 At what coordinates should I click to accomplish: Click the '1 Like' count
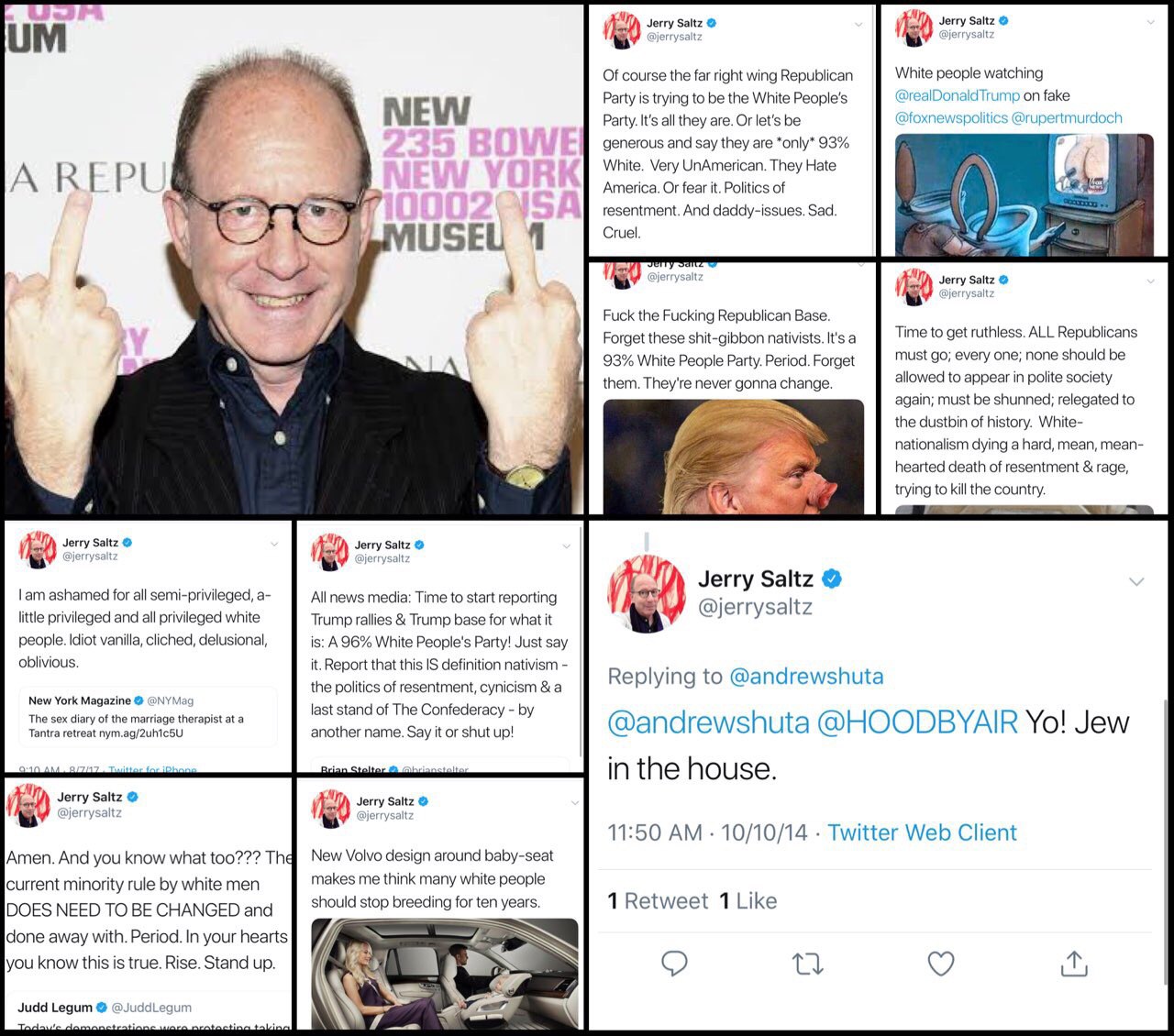[748, 901]
